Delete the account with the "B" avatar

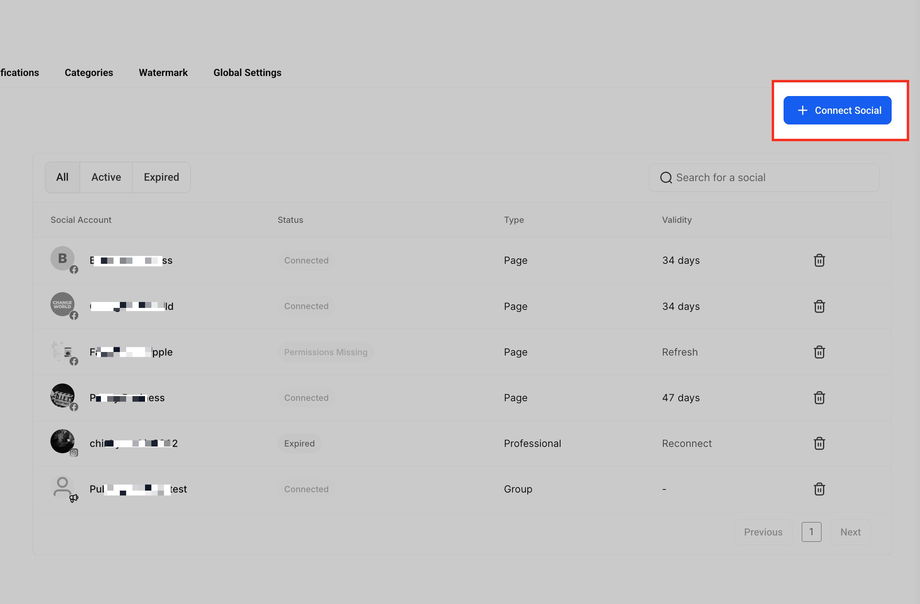[819, 260]
